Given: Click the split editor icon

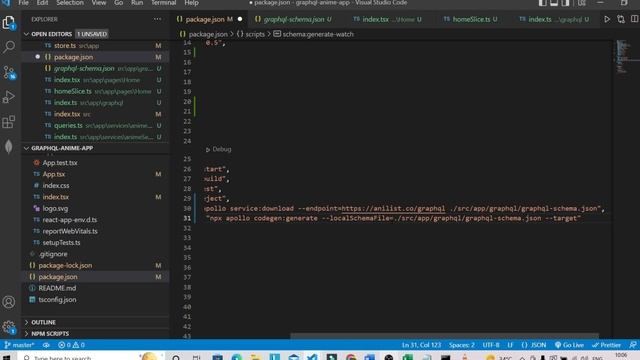Looking at the screenshot, I should pos(634,19).
